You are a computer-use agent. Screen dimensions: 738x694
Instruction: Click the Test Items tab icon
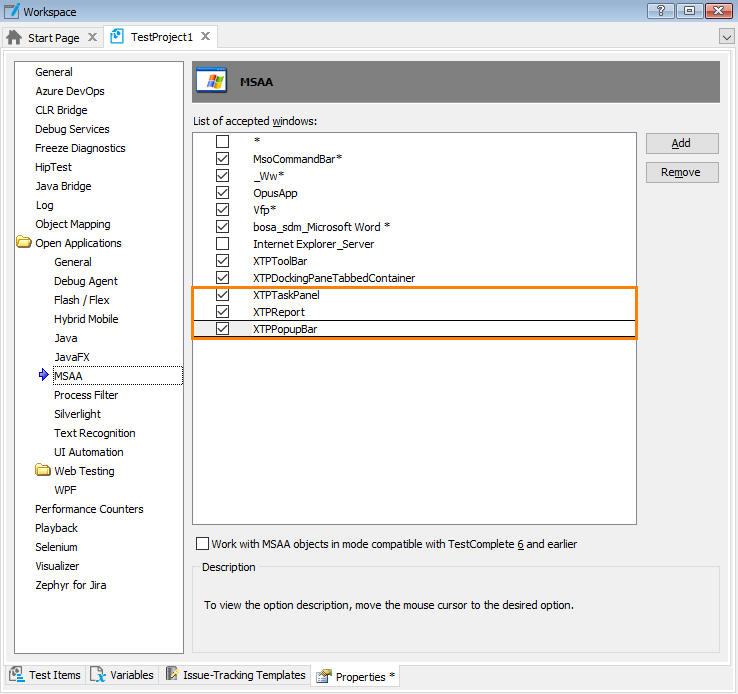(17, 675)
